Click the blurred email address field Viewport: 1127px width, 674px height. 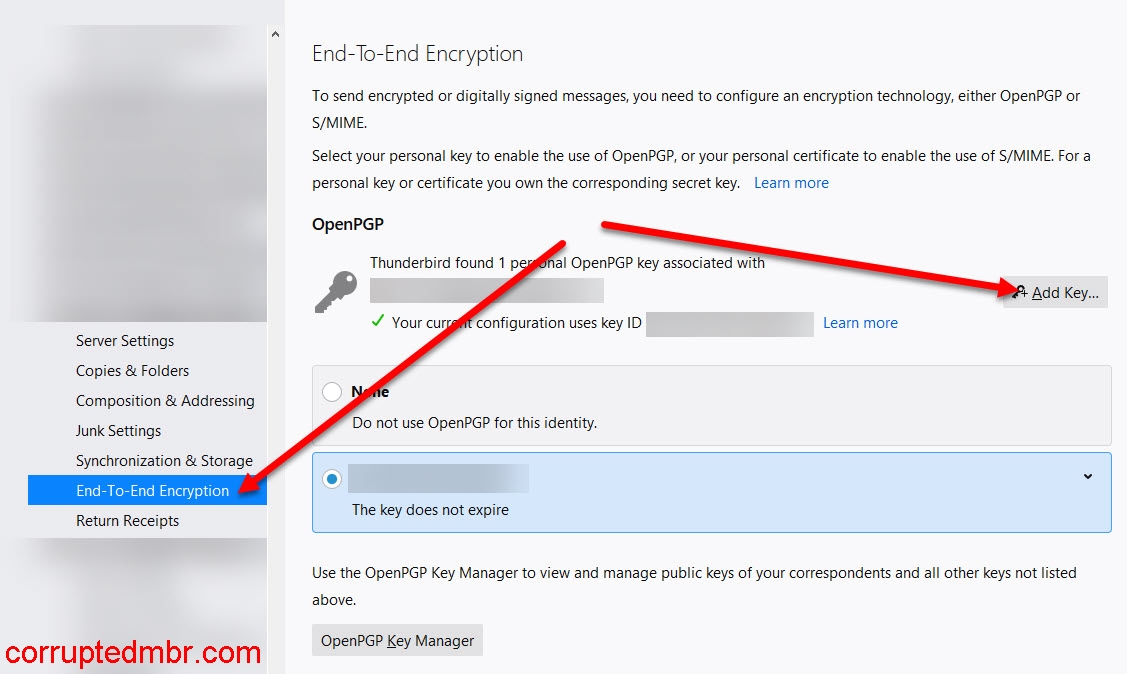click(487, 290)
